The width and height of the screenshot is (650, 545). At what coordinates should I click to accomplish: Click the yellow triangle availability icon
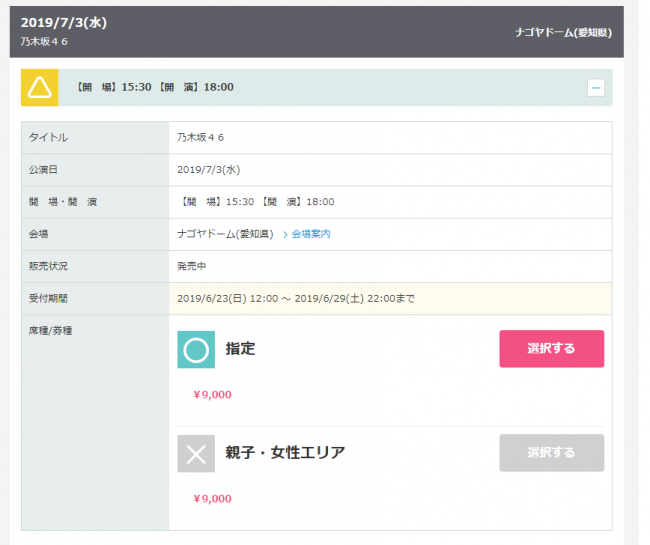pyautogui.click(x=40, y=87)
